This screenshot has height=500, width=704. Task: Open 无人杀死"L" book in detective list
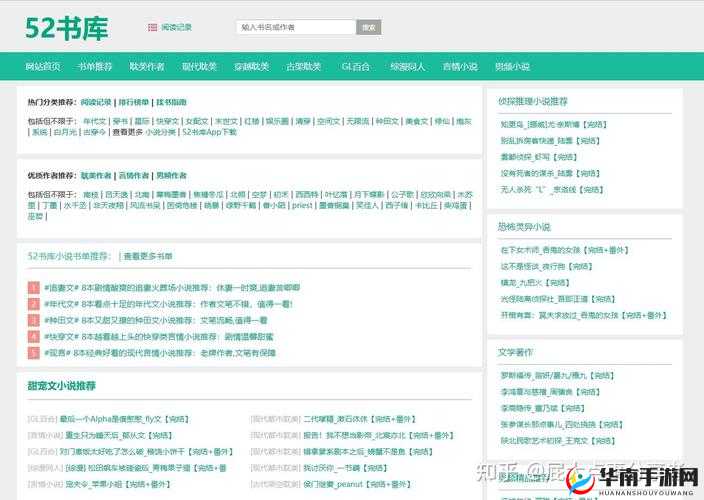(x=552, y=189)
